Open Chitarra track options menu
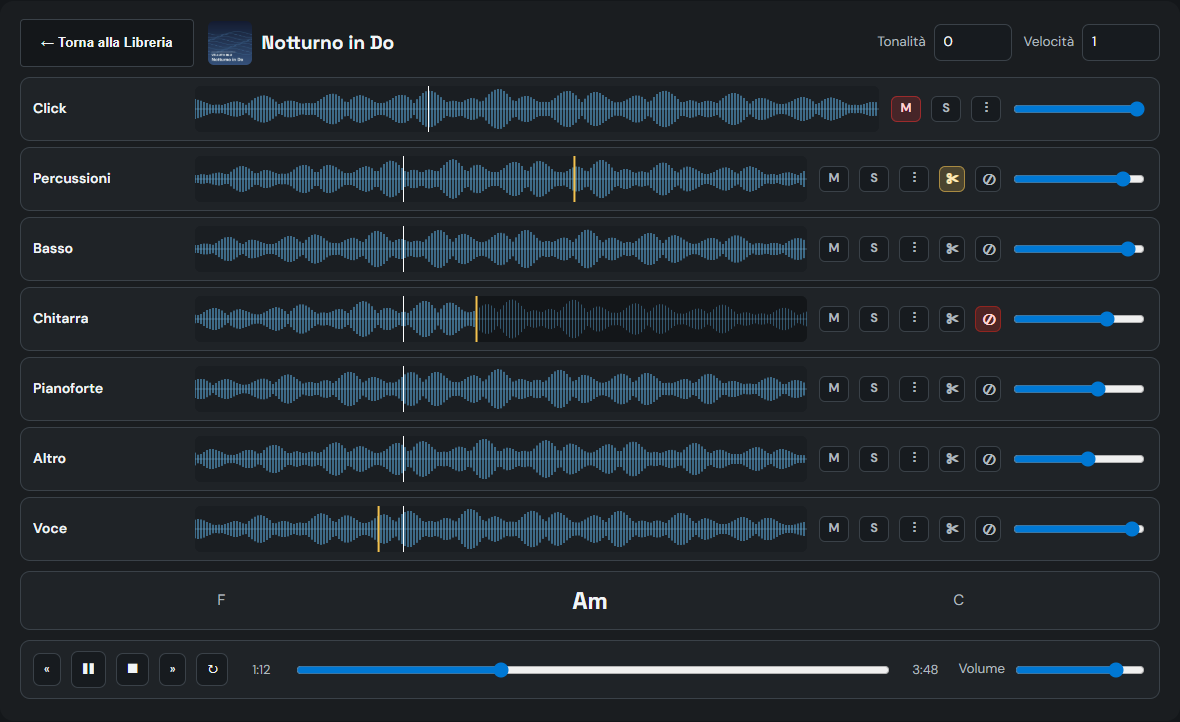The image size is (1180, 722). coord(914,318)
